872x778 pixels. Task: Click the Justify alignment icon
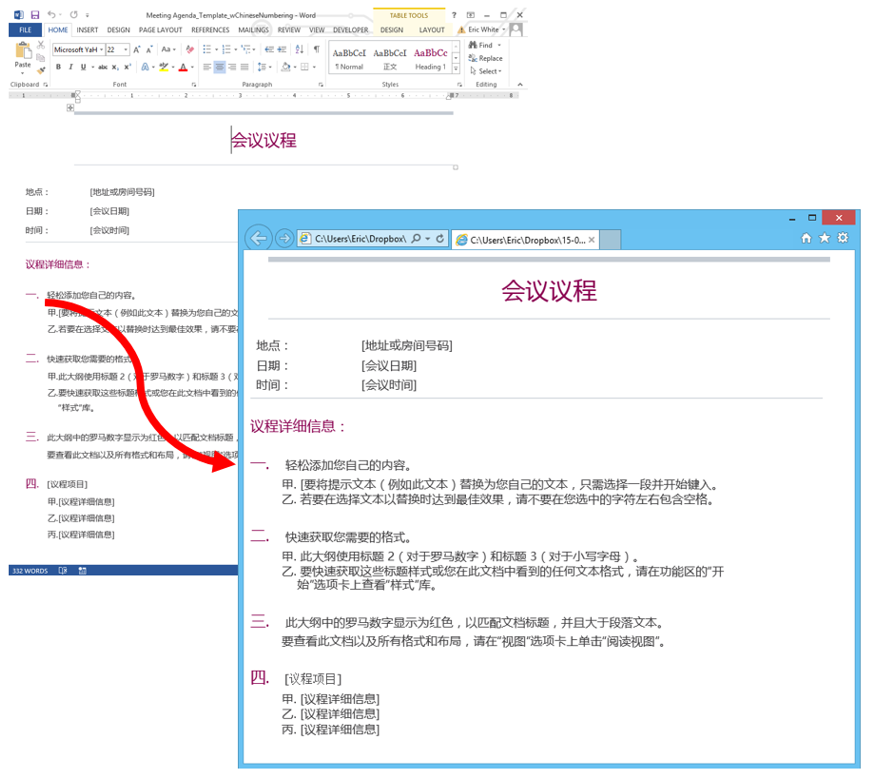245,67
